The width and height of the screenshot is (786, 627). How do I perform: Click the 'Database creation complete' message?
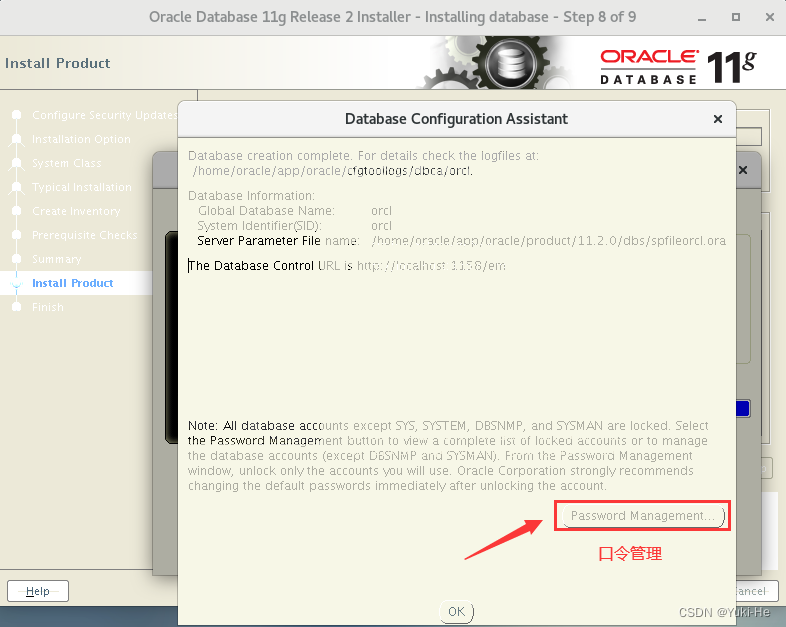coord(363,156)
